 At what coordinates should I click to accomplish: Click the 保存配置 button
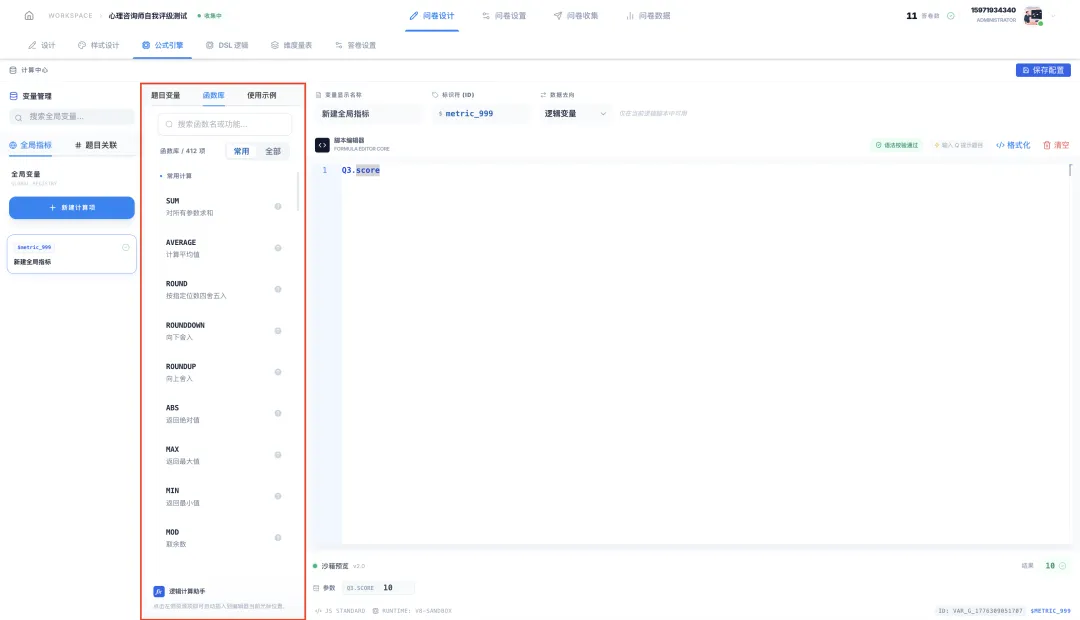(x=1043, y=70)
